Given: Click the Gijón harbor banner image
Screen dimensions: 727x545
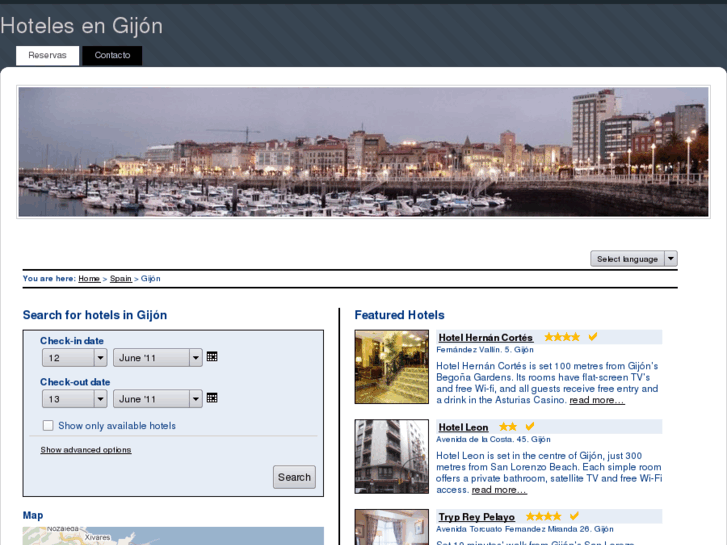Looking at the screenshot, I should [364, 152].
